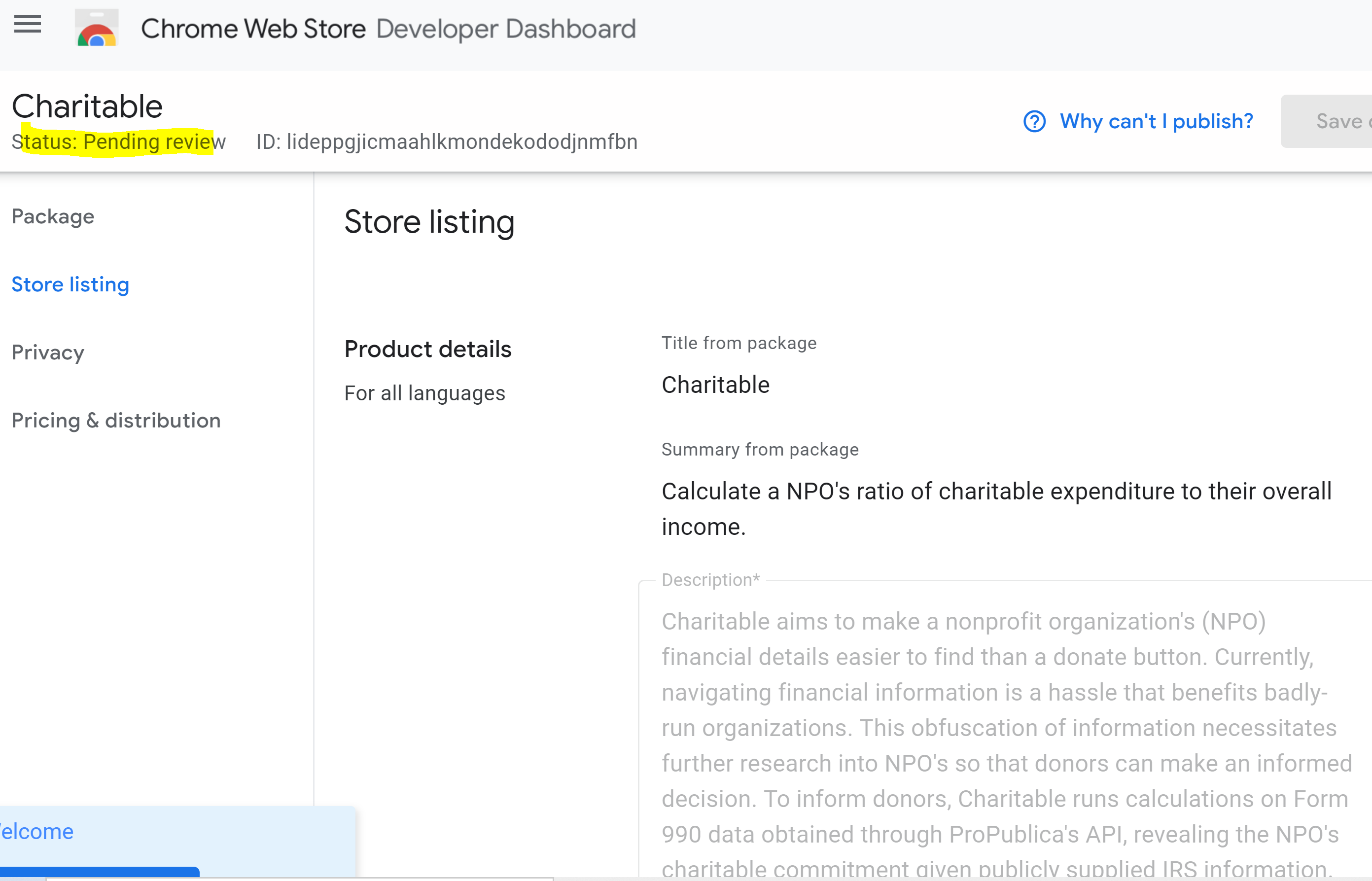Go to the Package section
Screen dimensions: 1372x881
(x=53, y=216)
